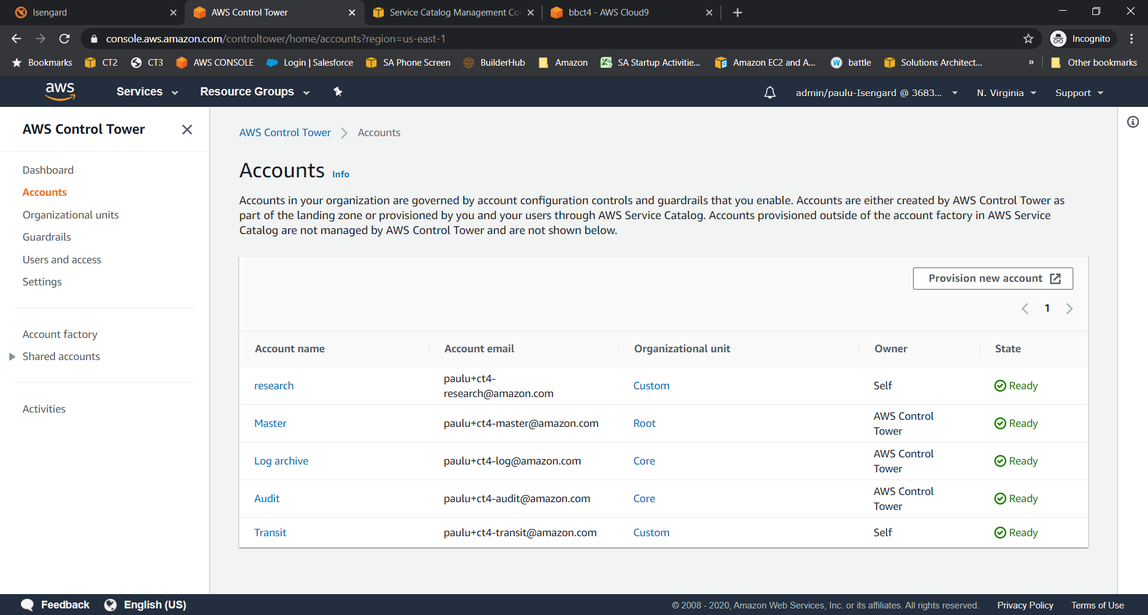1148x615 pixels.
Task: Open the Support dropdown menu
Action: coord(1079,93)
